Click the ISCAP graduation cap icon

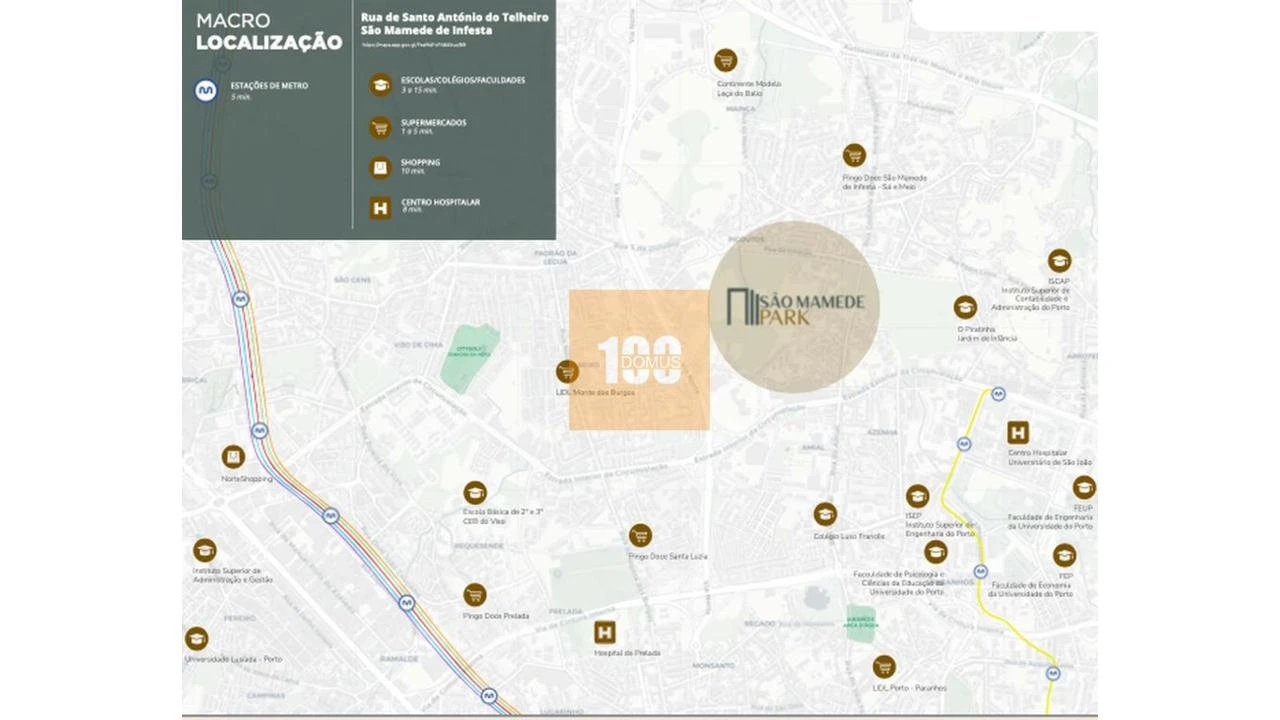point(1059,261)
